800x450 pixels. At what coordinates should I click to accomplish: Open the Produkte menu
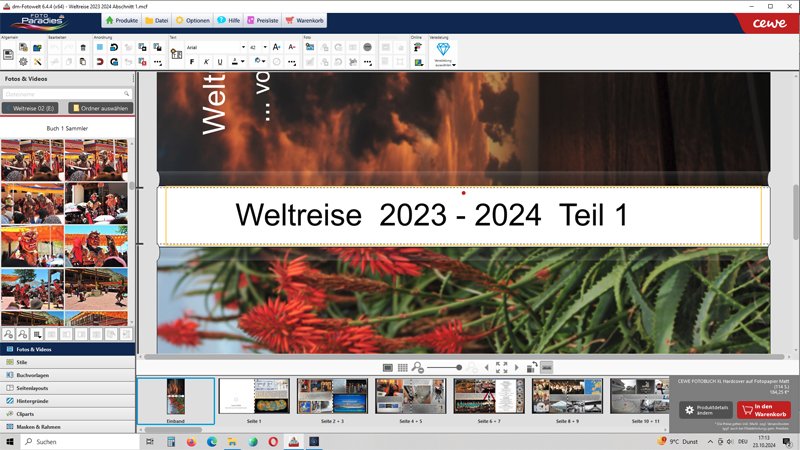pos(121,20)
